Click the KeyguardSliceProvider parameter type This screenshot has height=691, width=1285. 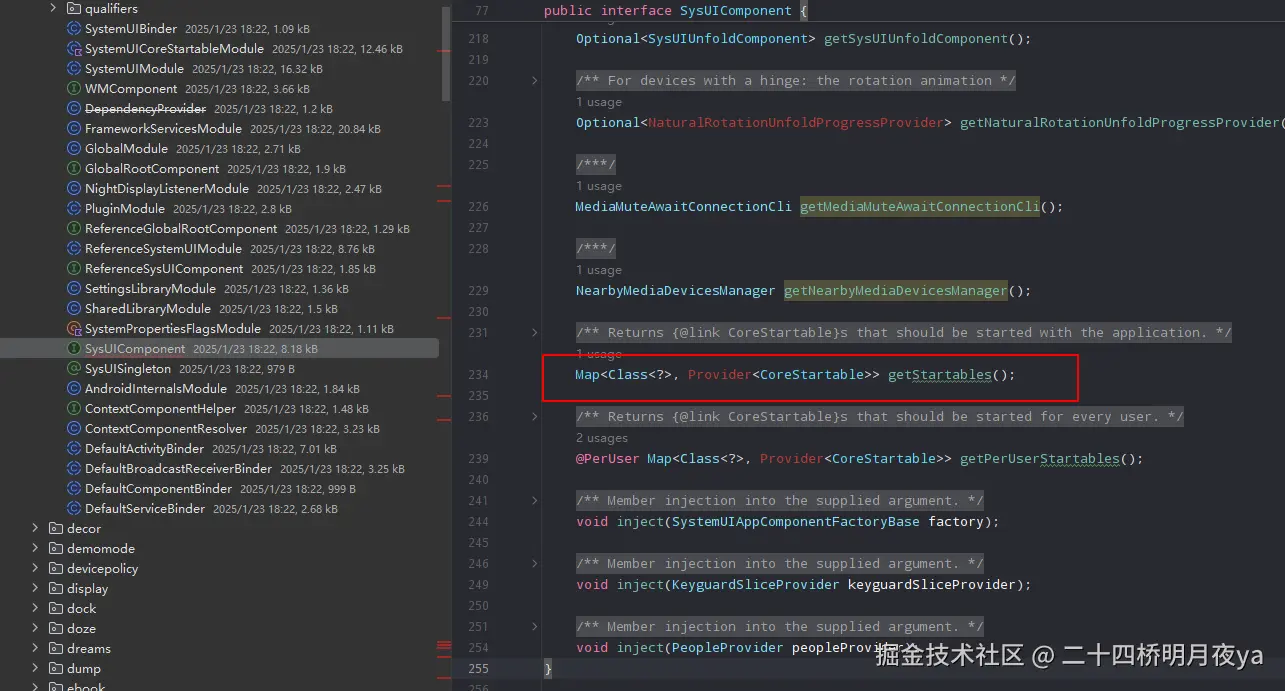[x=756, y=585]
